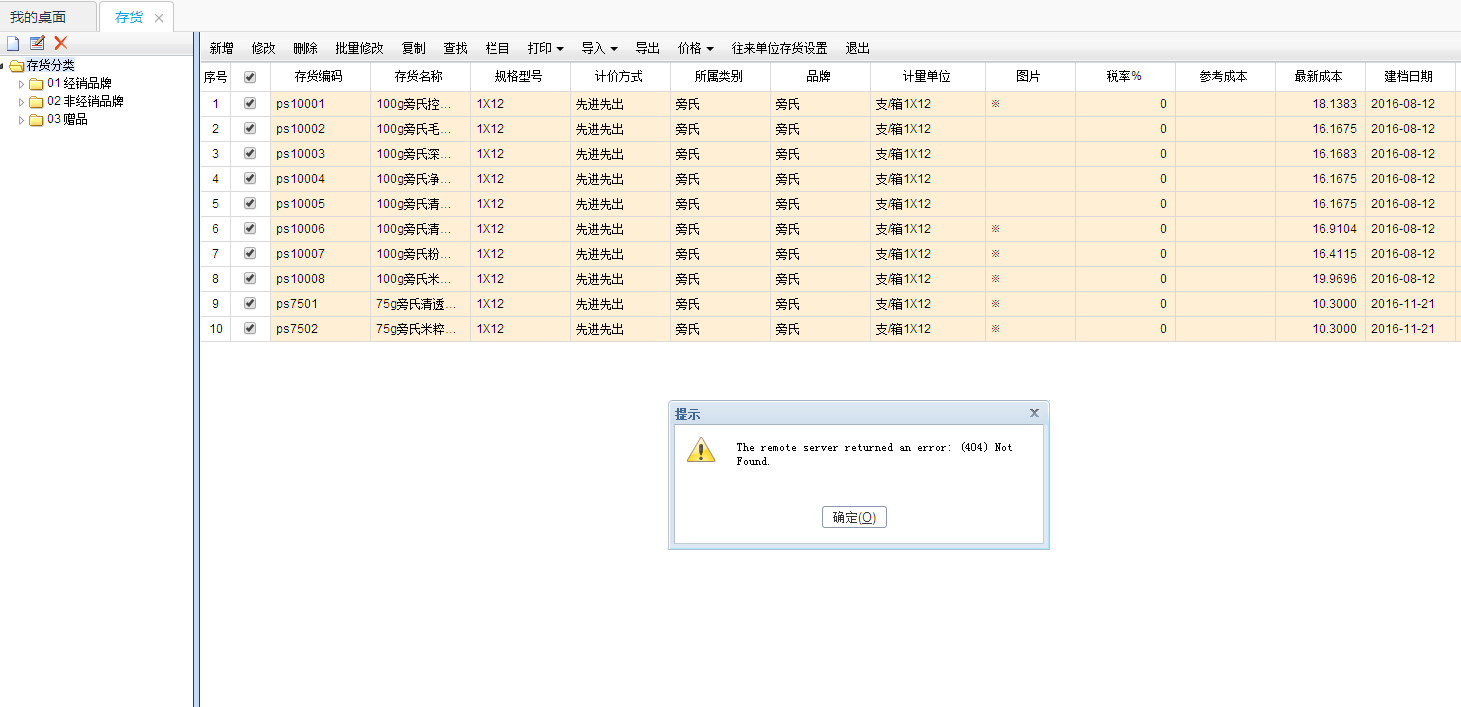Select the 存货 tab

[x=128, y=17]
